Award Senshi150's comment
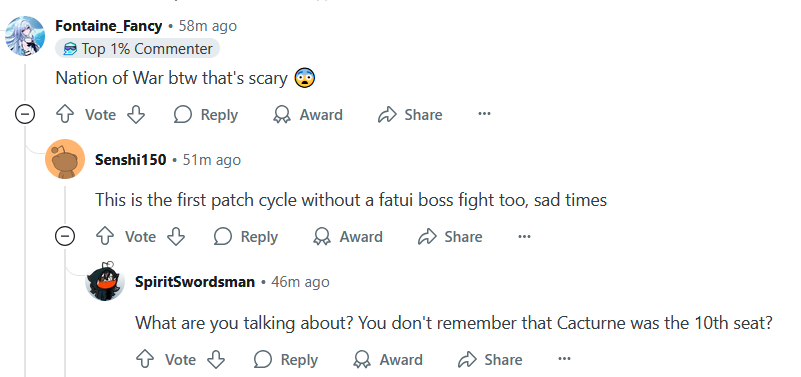801x377 pixels. 348,237
